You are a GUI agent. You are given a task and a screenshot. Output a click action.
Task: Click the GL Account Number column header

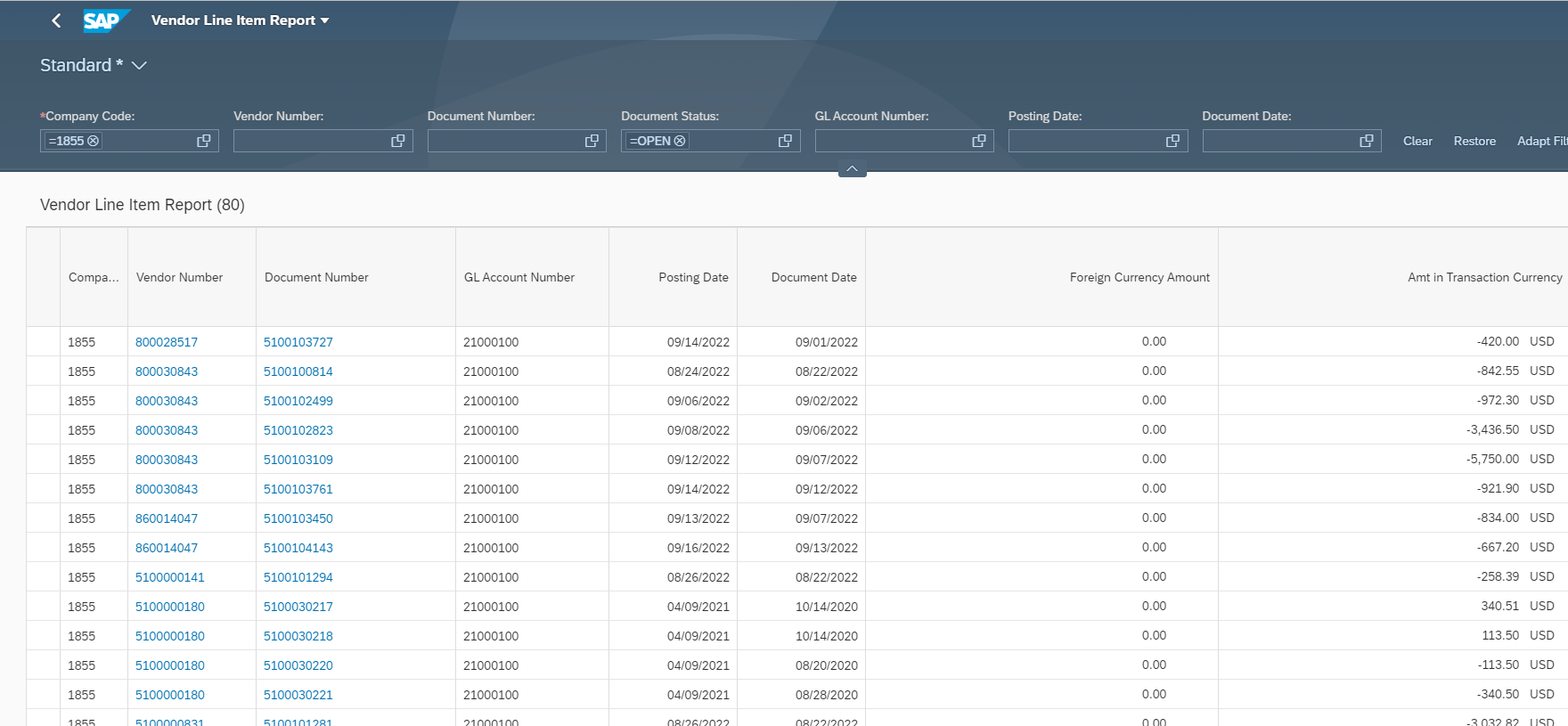point(532,277)
